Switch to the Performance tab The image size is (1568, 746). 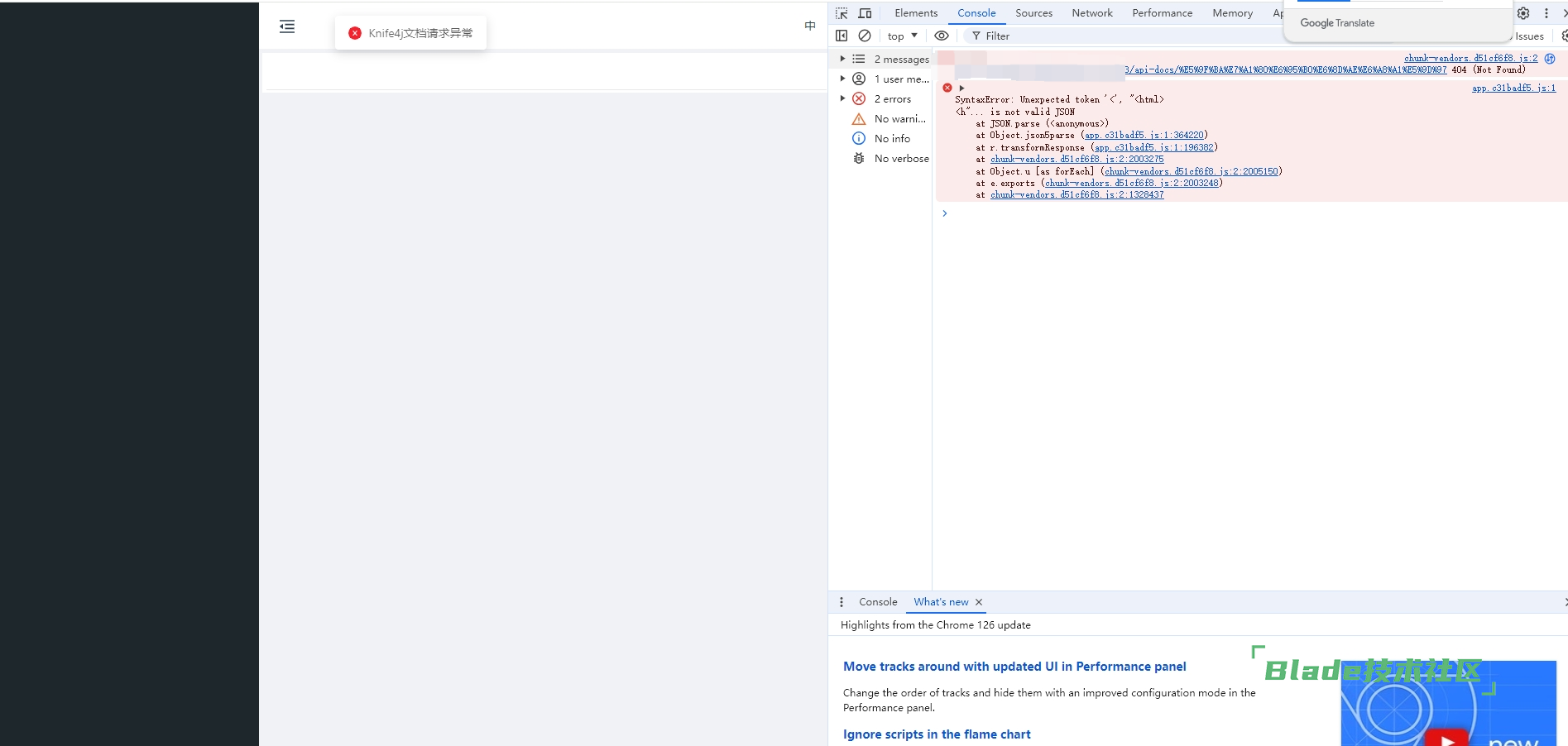point(1162,13)
